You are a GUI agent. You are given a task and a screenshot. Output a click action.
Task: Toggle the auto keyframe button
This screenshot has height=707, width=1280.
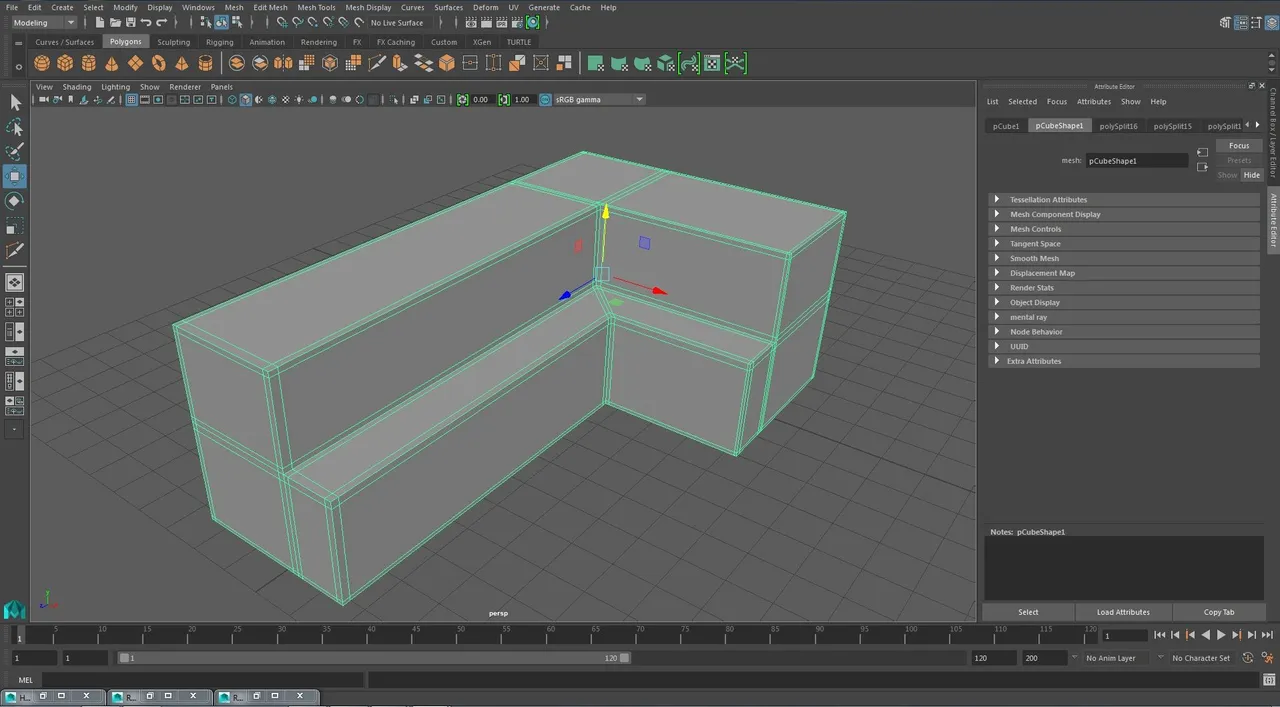pyautogui.click(x=1248, y=658)
